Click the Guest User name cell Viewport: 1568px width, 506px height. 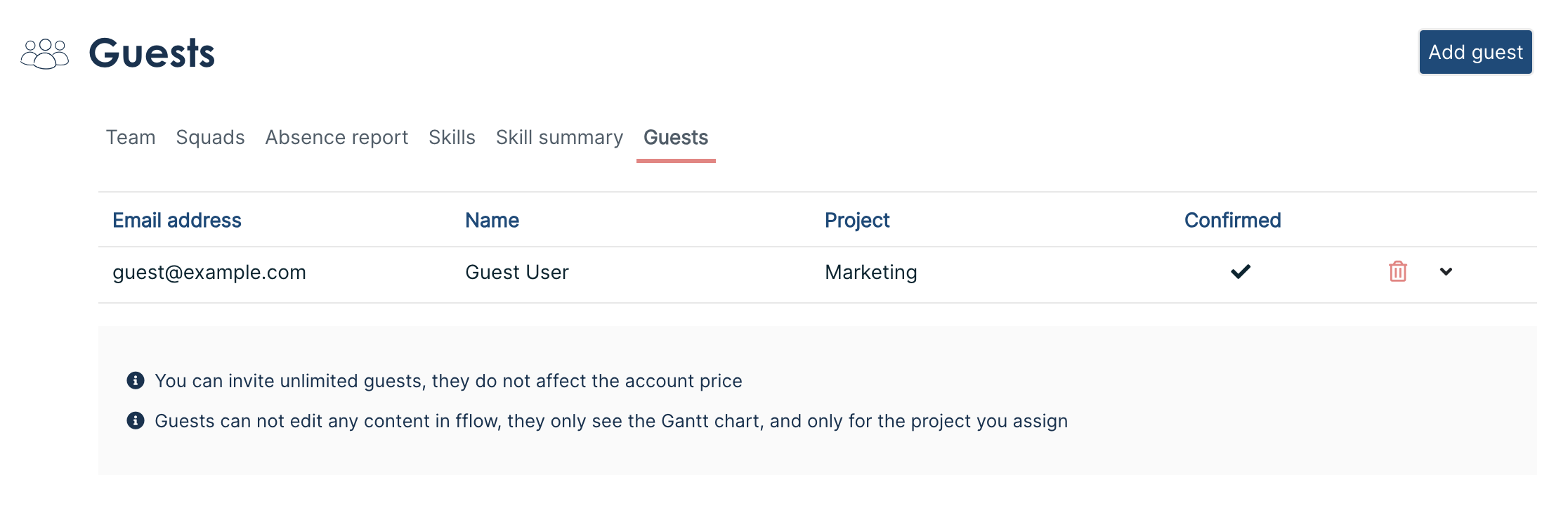(x=517, y=272)
